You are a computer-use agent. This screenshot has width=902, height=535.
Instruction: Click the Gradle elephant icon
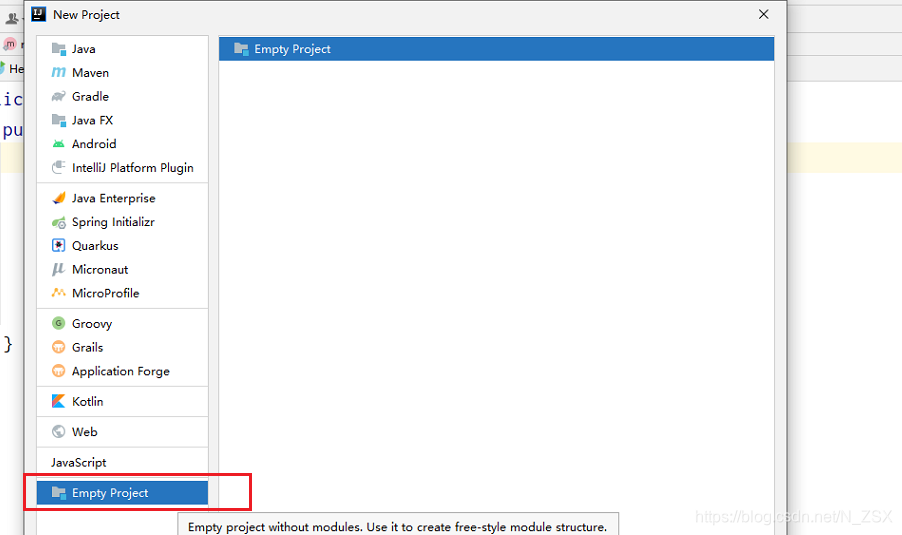59,96
